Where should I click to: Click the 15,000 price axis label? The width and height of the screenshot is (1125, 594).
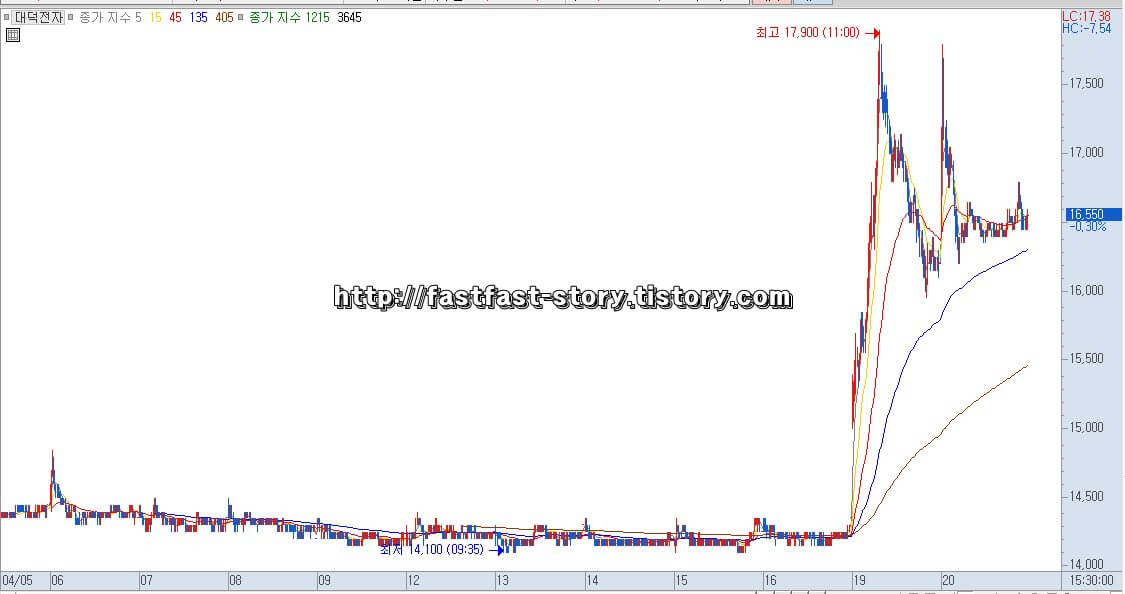click(1086, 427)
